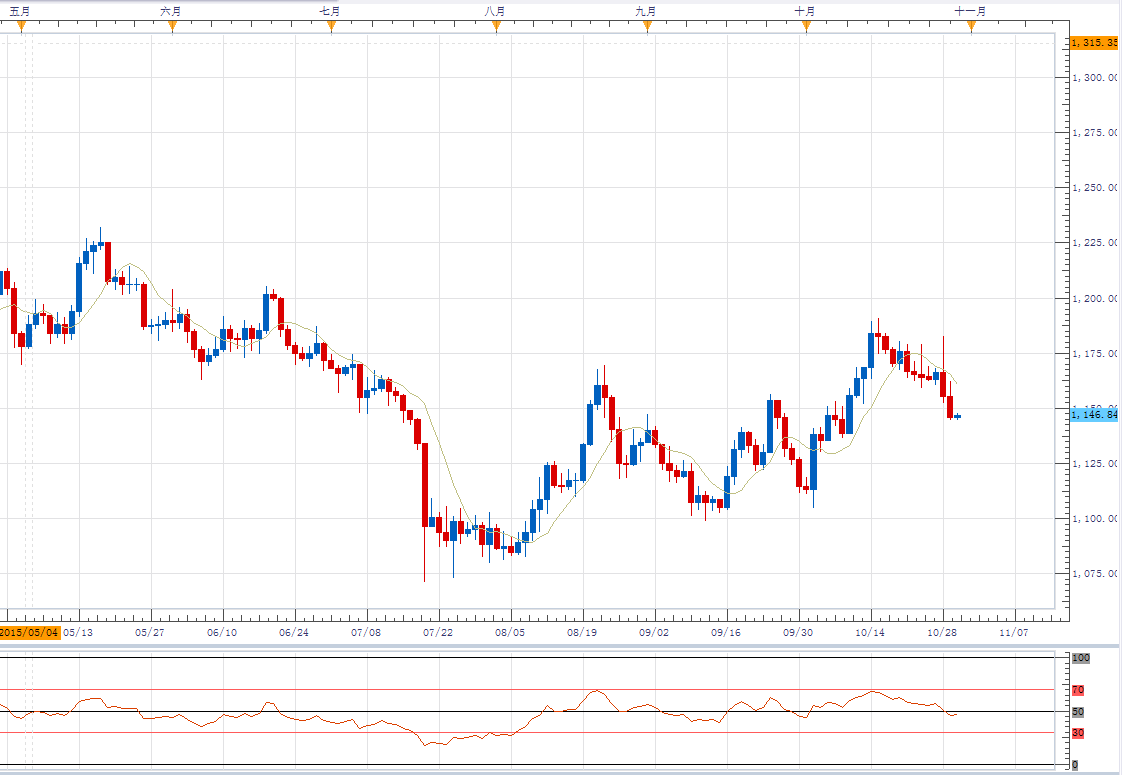Click the 1,300 price axis label
The width and height of the screenshot is (1122, 775).
[1096, 77]
